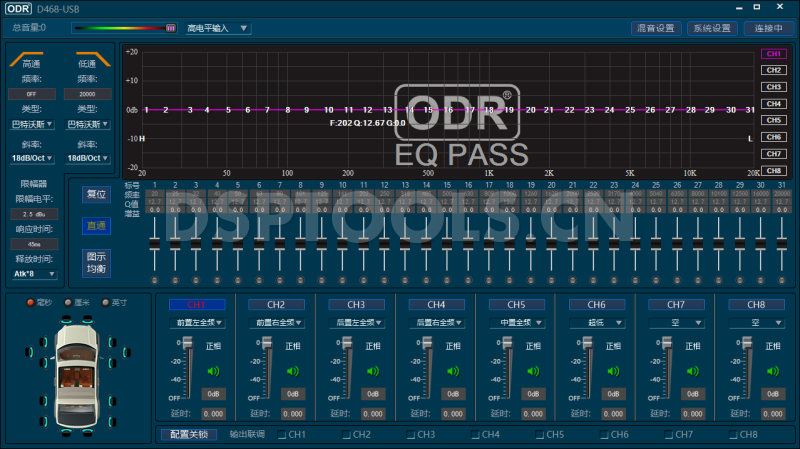The image size is (800, 449).
Task: Select EQ point 10 on the curve
Action: (x=329, y=110)
